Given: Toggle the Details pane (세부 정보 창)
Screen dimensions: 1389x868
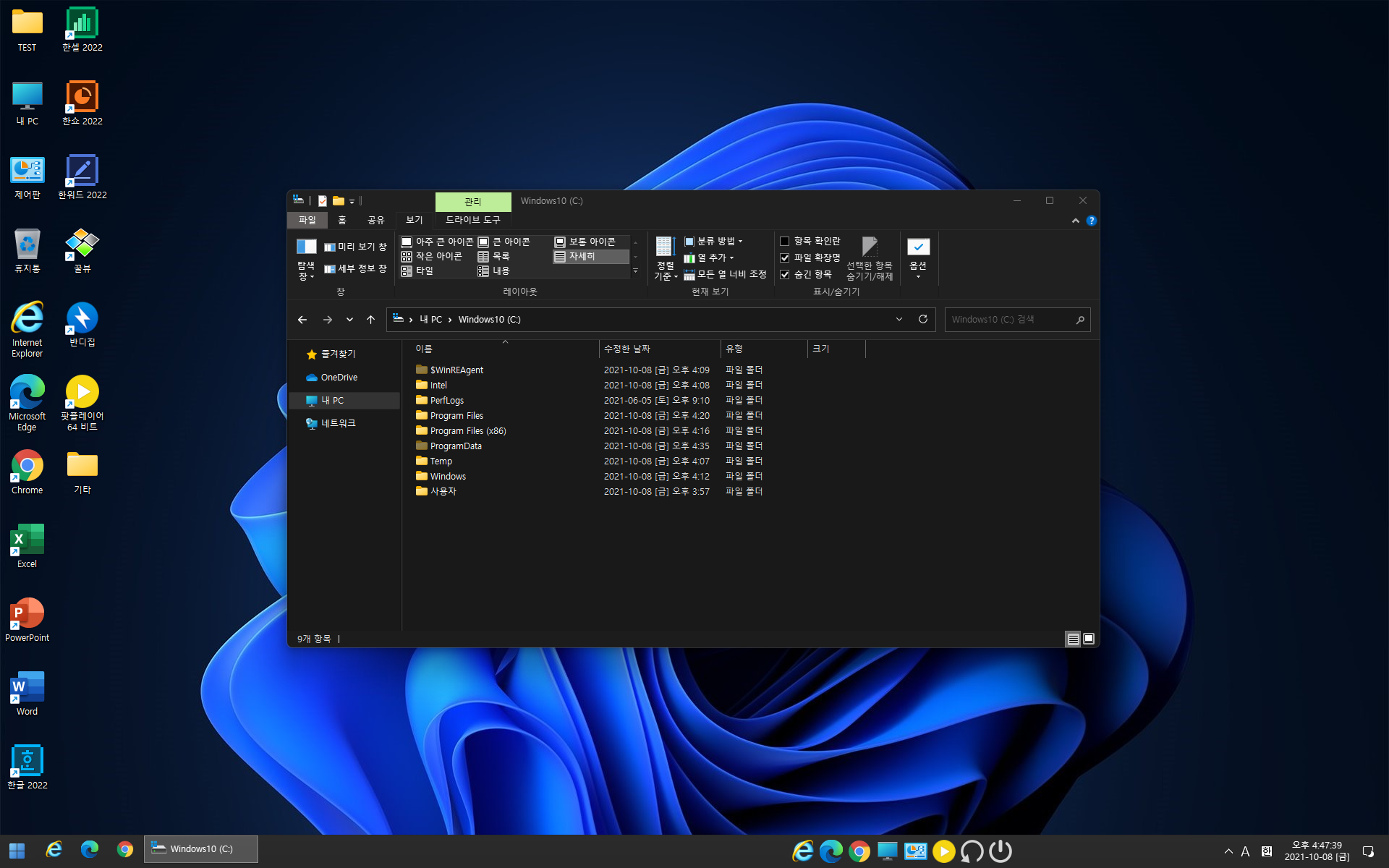Looking at the screenshot, I should 355,269.
